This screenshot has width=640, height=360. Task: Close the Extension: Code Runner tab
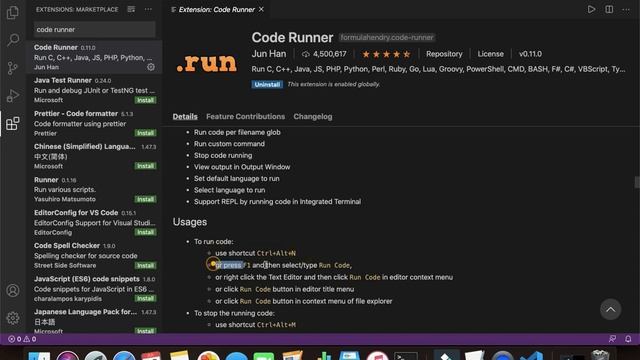[261, 9]
